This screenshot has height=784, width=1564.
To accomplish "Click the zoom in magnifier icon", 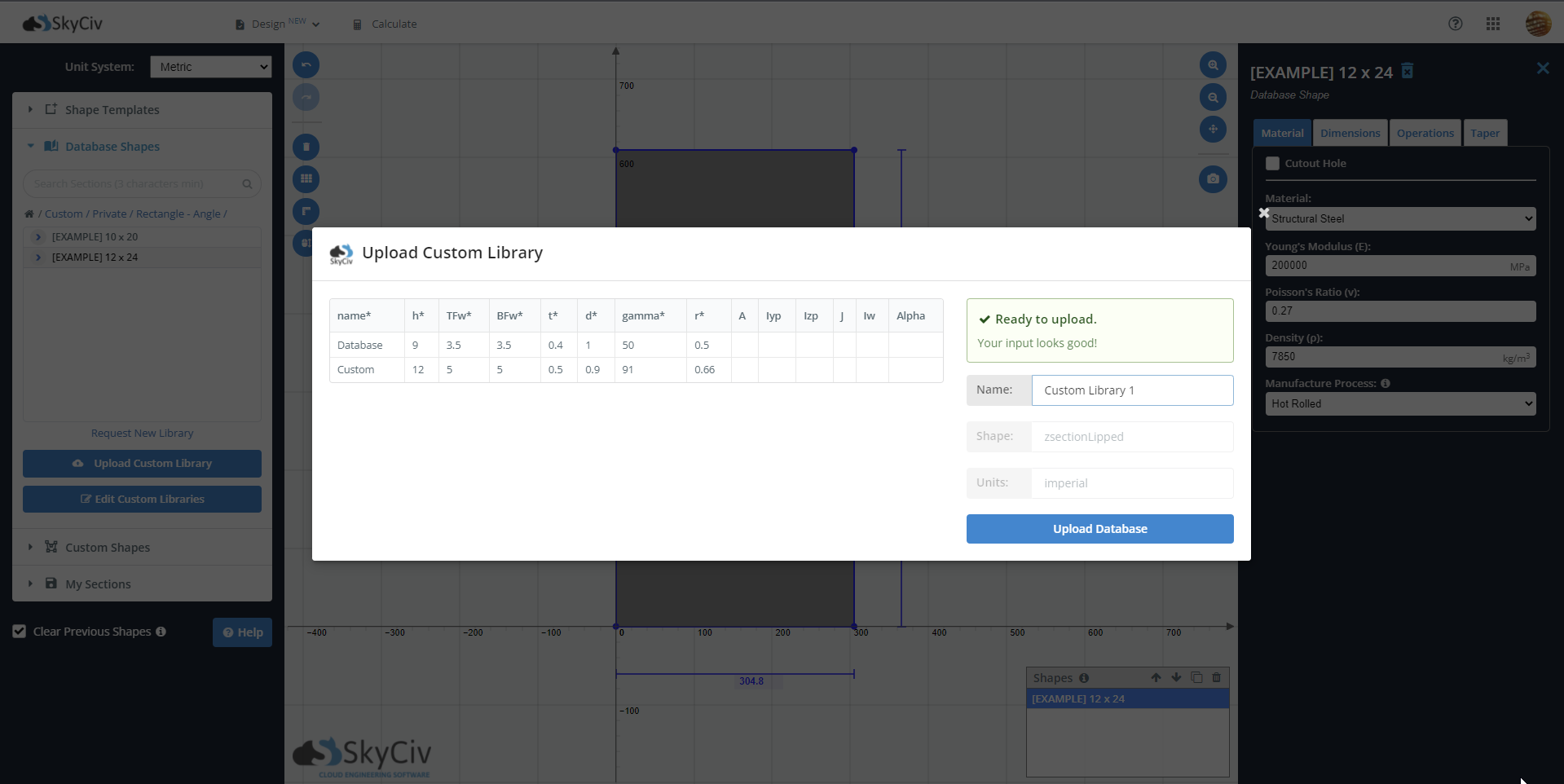I will tap(1213, 65).
